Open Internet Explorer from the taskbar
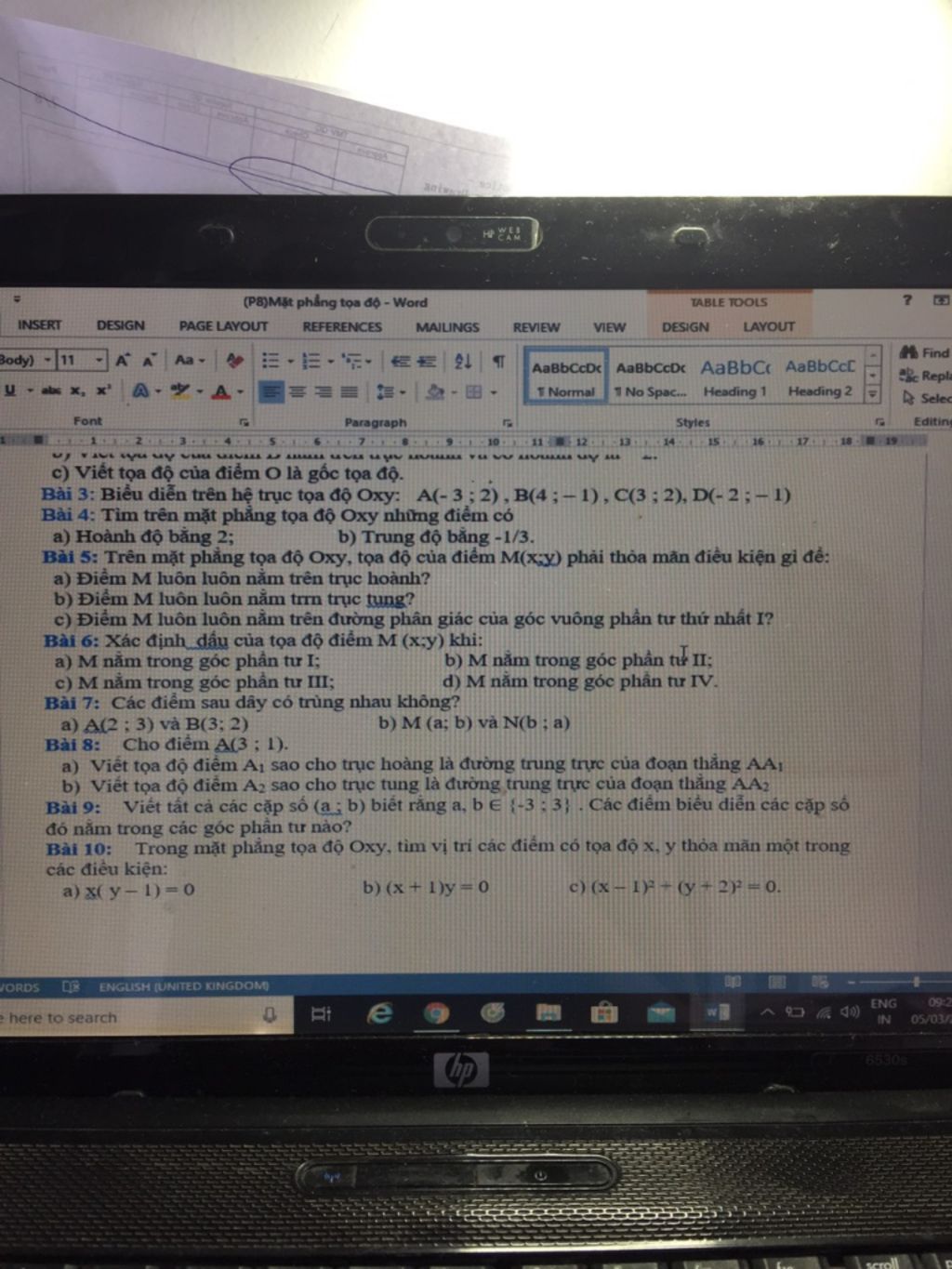Screen dimensions: 952x1269 tap(379, 1013)
